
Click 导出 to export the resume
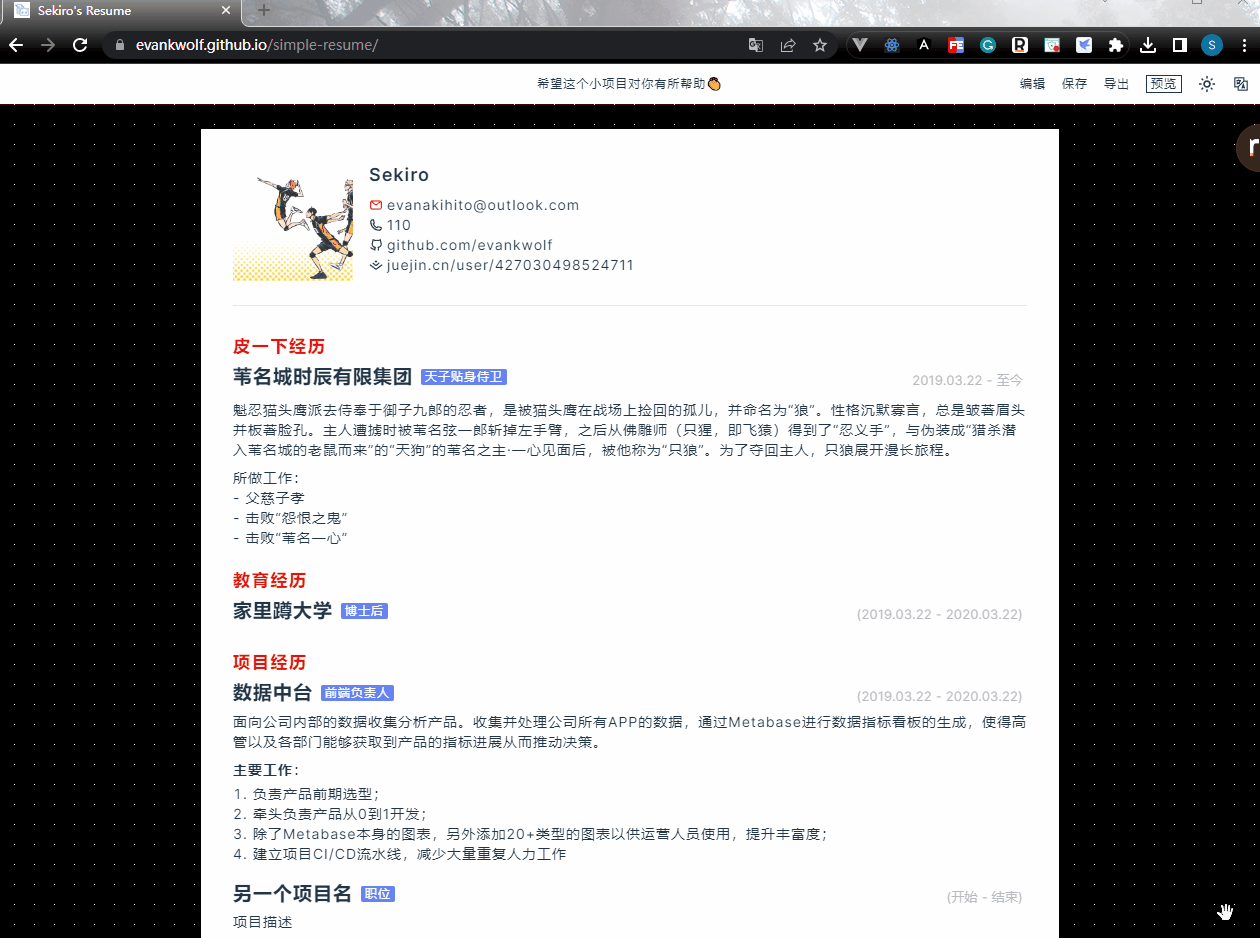tap(1116, 84)
